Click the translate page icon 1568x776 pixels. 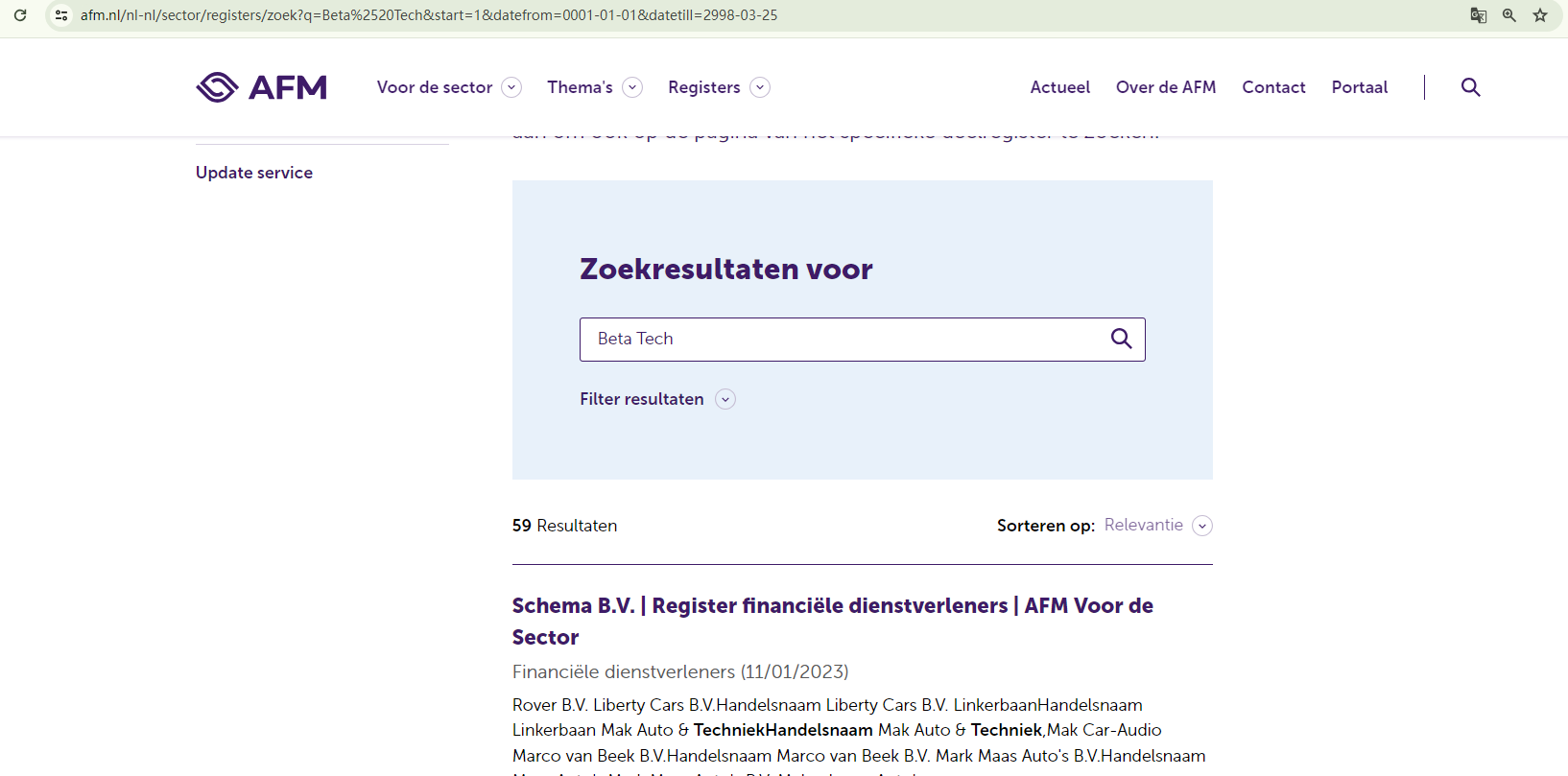click(1479, 15)
